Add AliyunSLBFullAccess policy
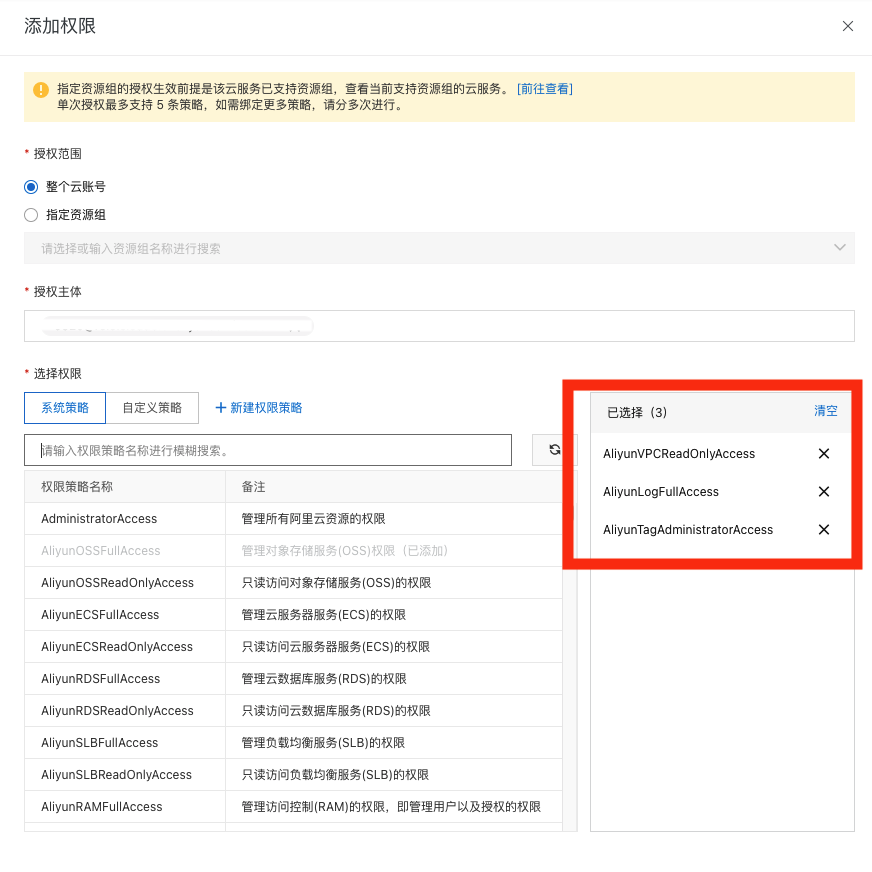872x872 pixels. [100, 742]
